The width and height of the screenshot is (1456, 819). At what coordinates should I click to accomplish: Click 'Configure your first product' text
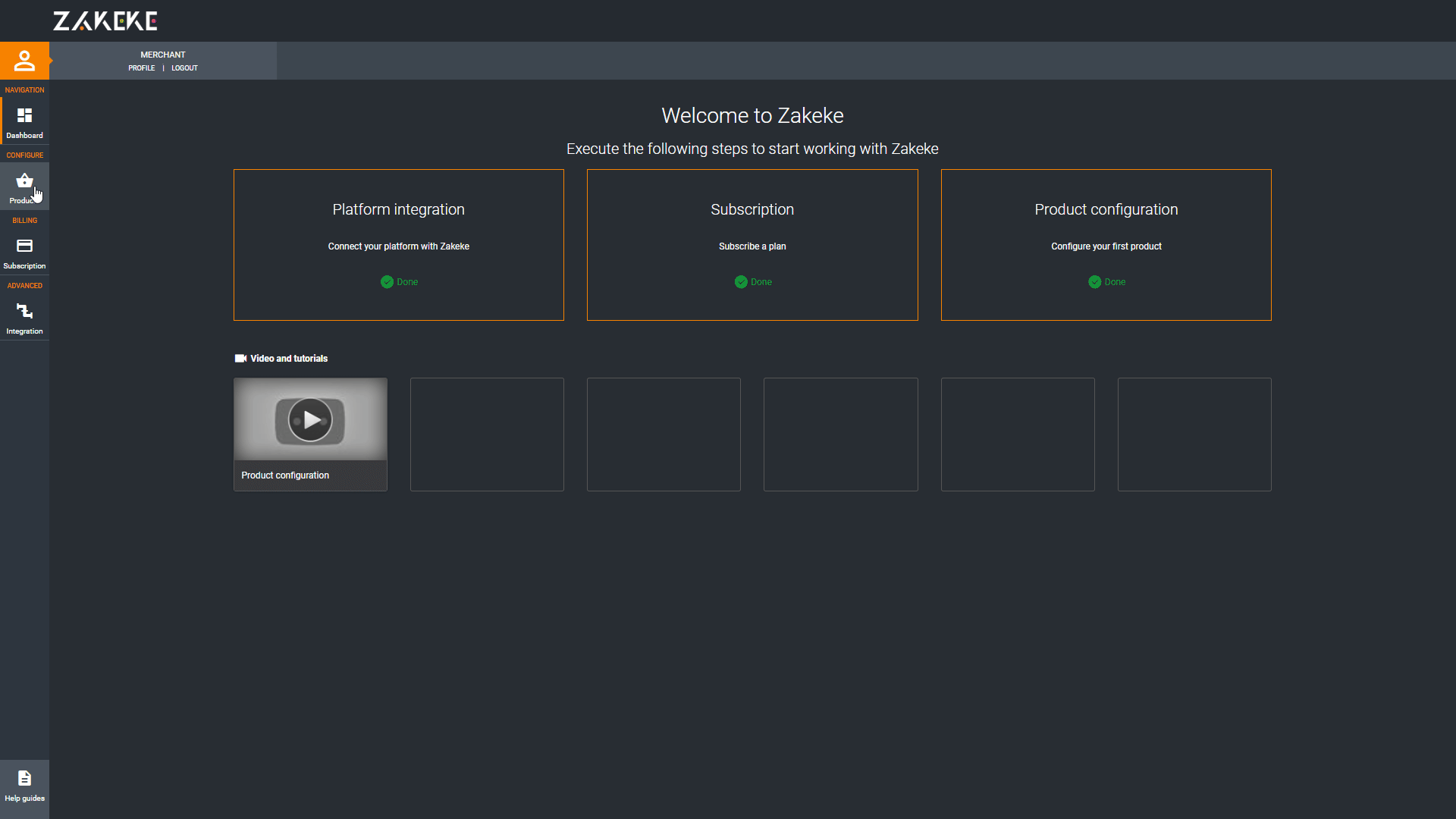point(1106,246)
